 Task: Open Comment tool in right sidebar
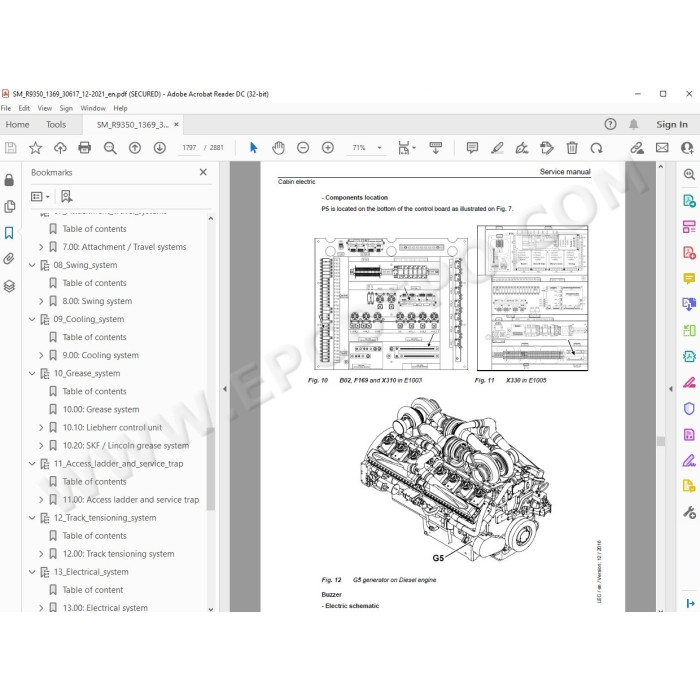pos(689,279)
